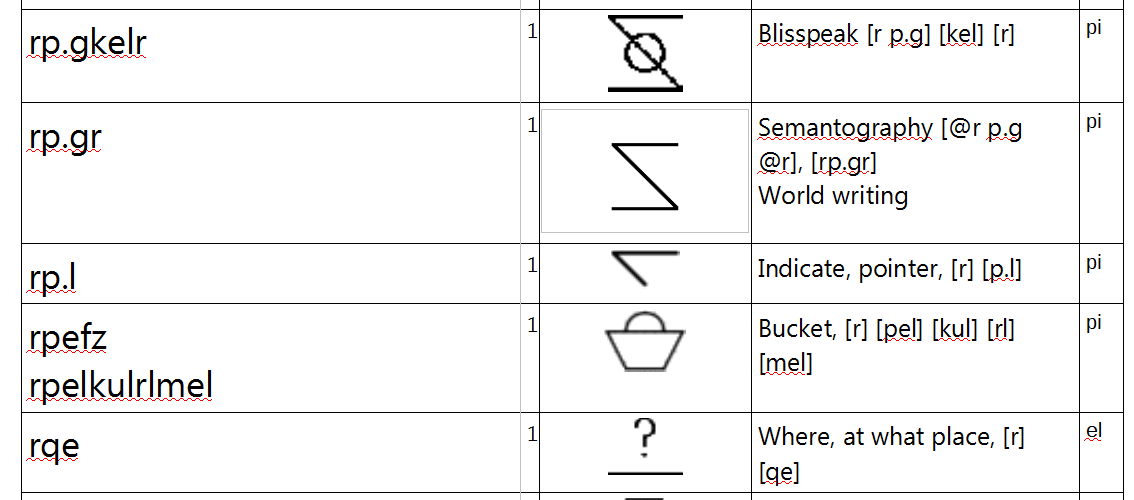Click the pointer indicate symbol image

(x=645, y=268)
